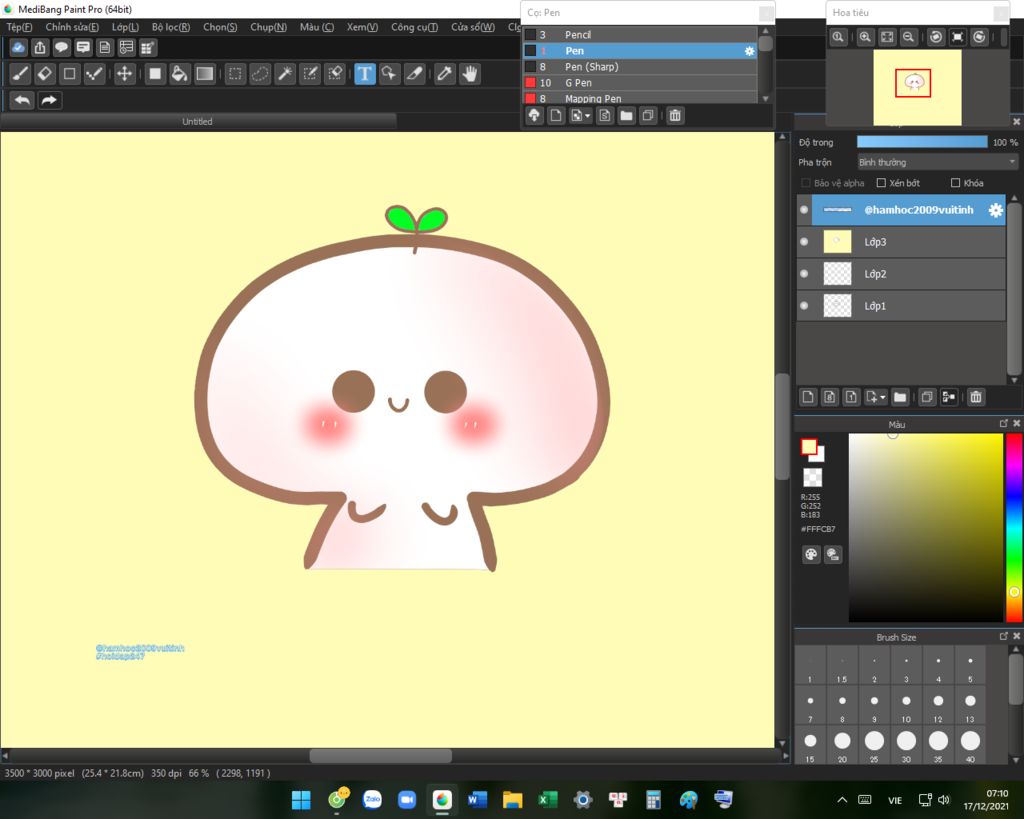Click the Undo arrow

(x=22, y=100)
